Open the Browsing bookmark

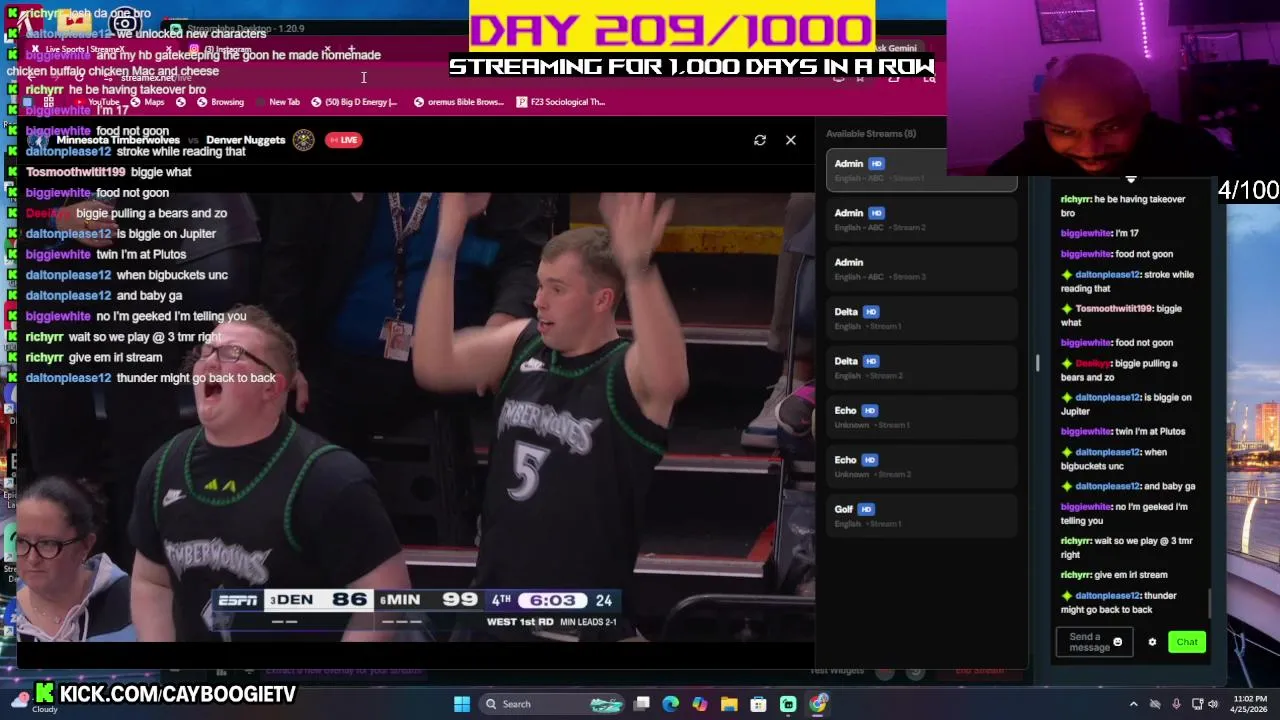220,102
